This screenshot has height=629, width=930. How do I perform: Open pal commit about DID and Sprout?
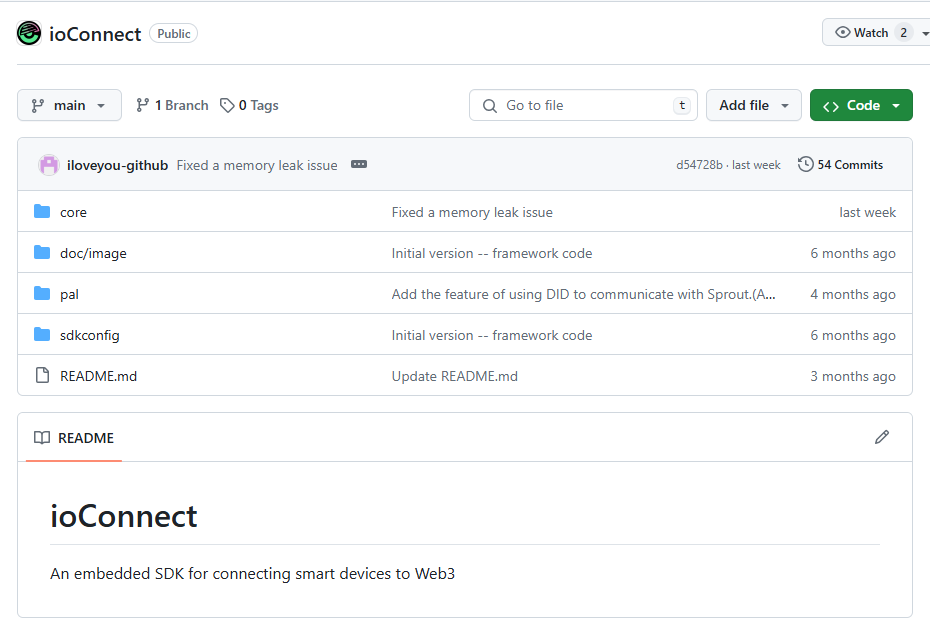584,295
